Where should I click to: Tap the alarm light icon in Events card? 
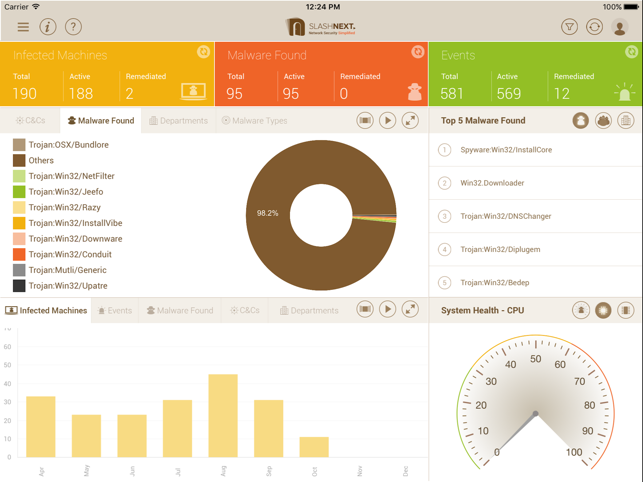(x=624, y=92)
